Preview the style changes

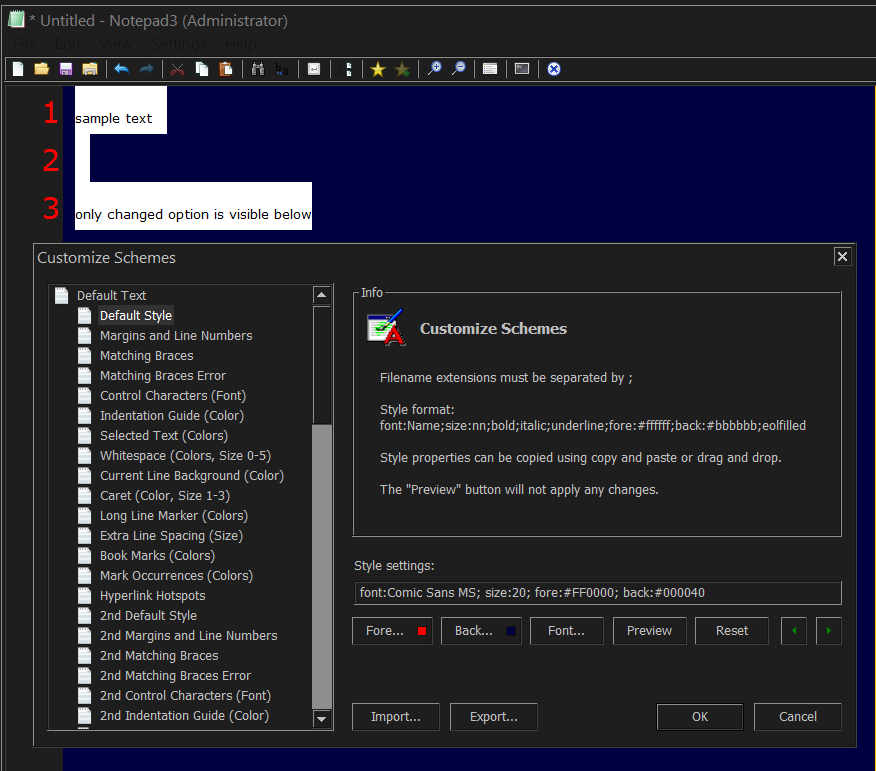[x=649, y=631]
